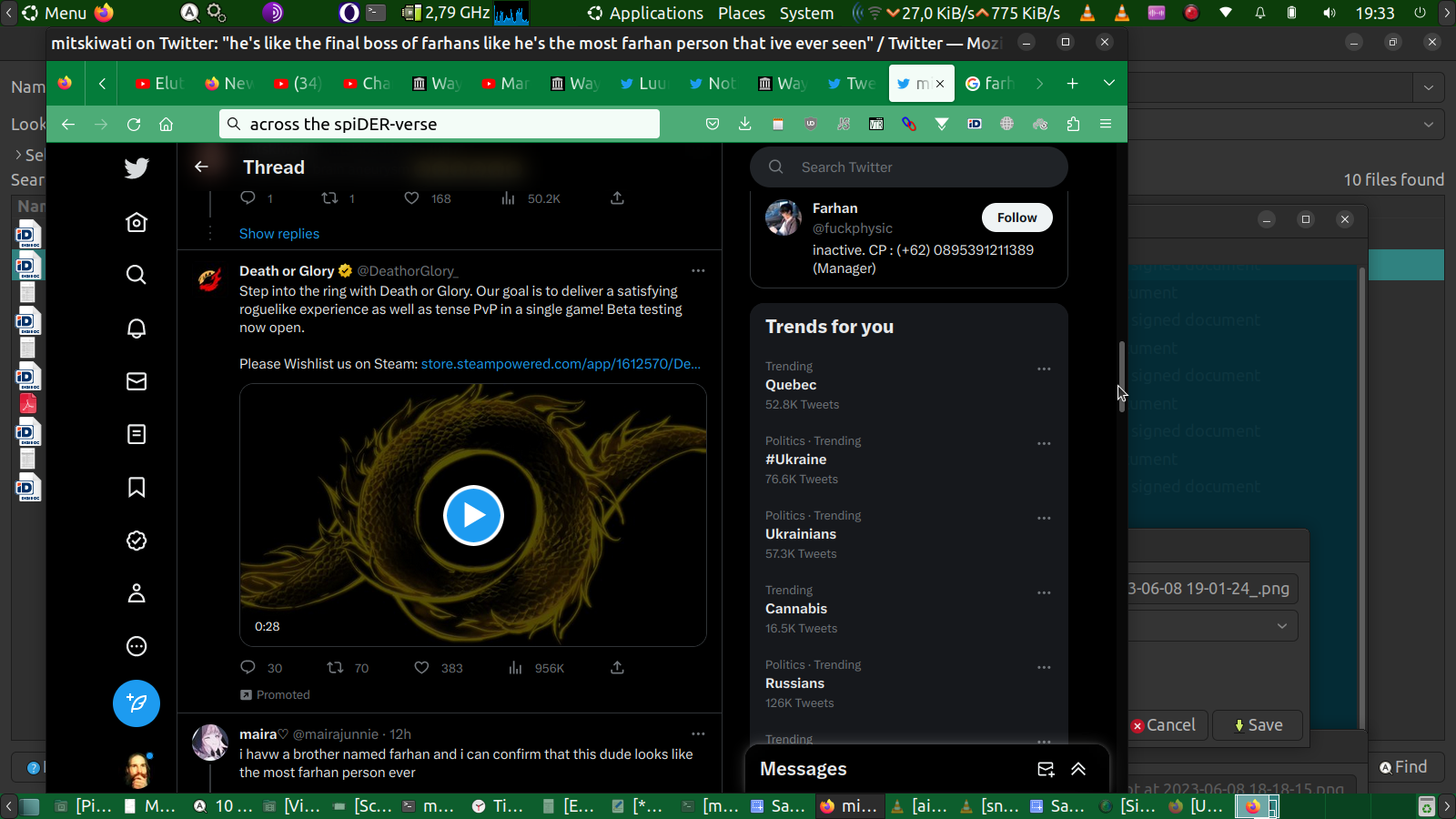Open the System menu in top panel
This screenshot has height=819, width=1456.
point(806,13)
